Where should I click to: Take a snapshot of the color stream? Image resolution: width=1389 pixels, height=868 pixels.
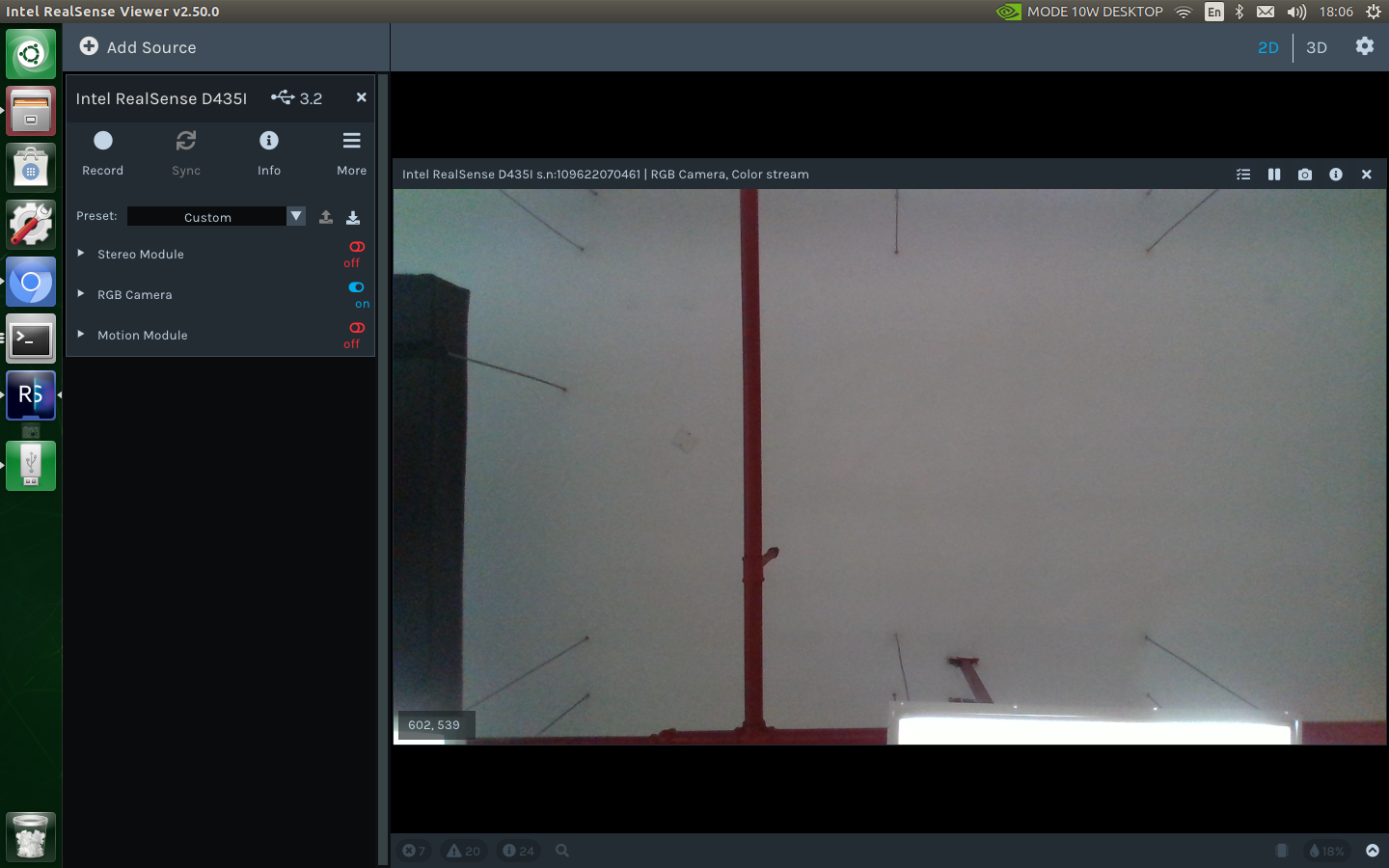(1305, 175)
